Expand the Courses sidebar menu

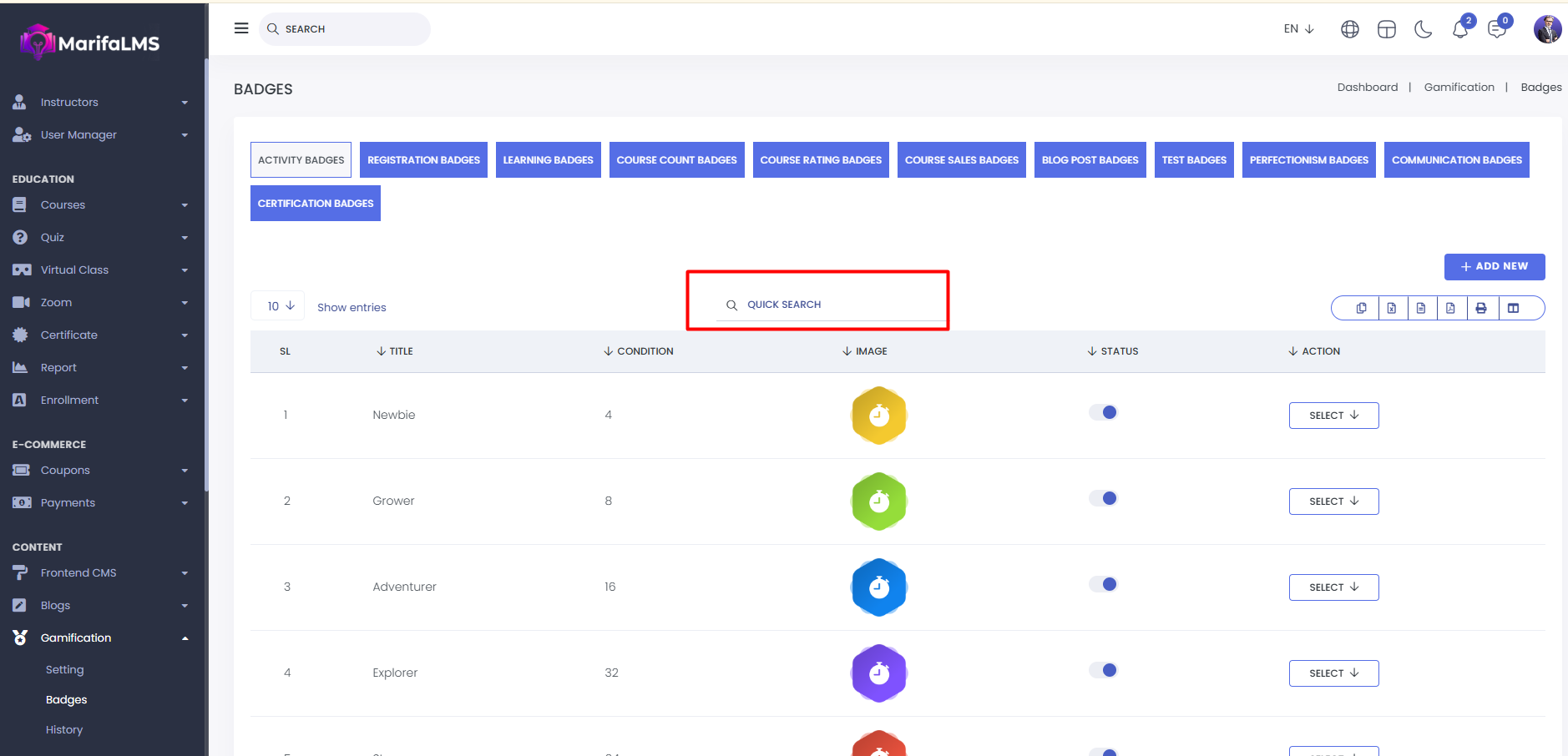(100, 205)
